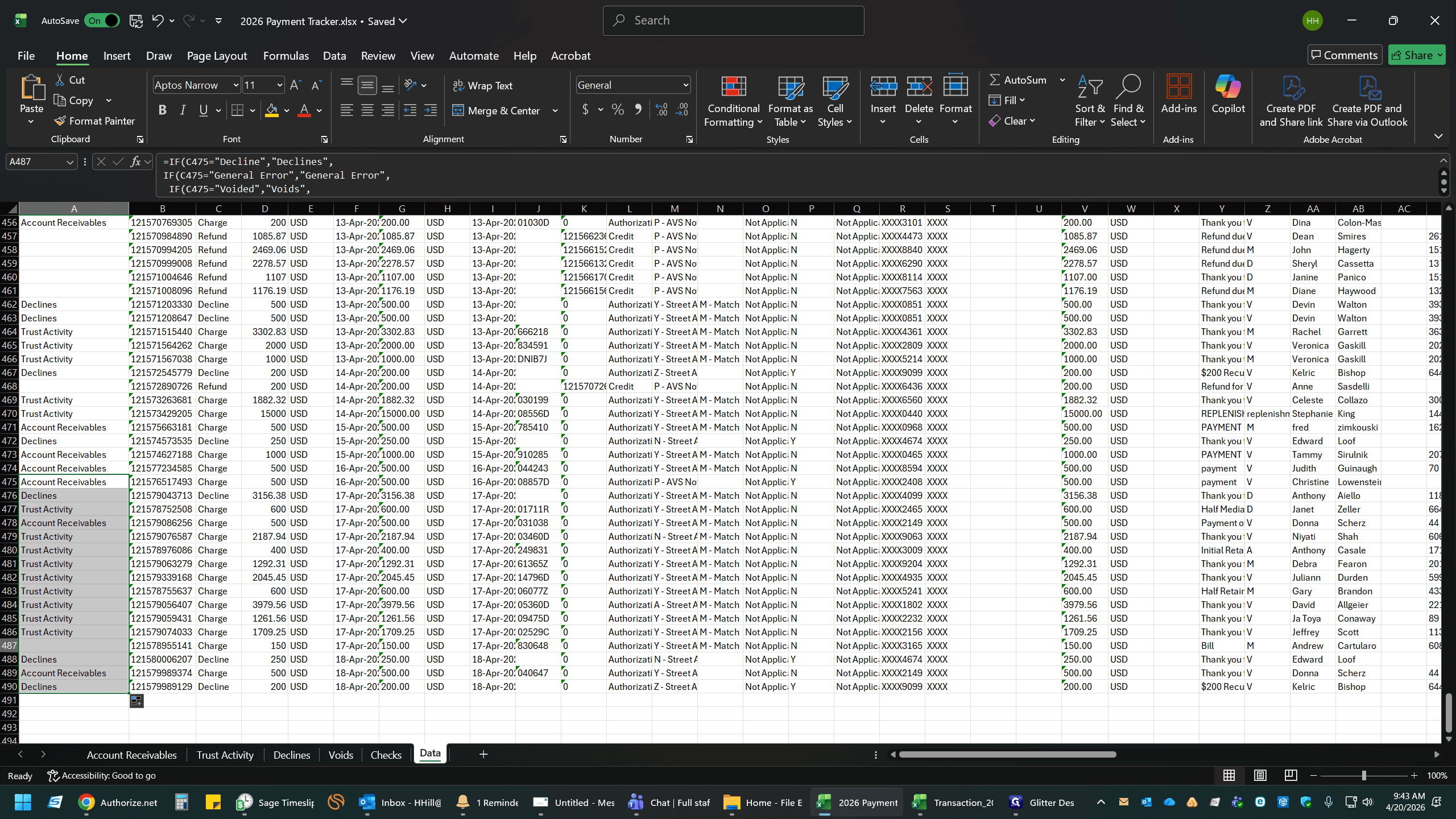
Task: Open the Sort & Filter menu
Action: click(1090, 101)
